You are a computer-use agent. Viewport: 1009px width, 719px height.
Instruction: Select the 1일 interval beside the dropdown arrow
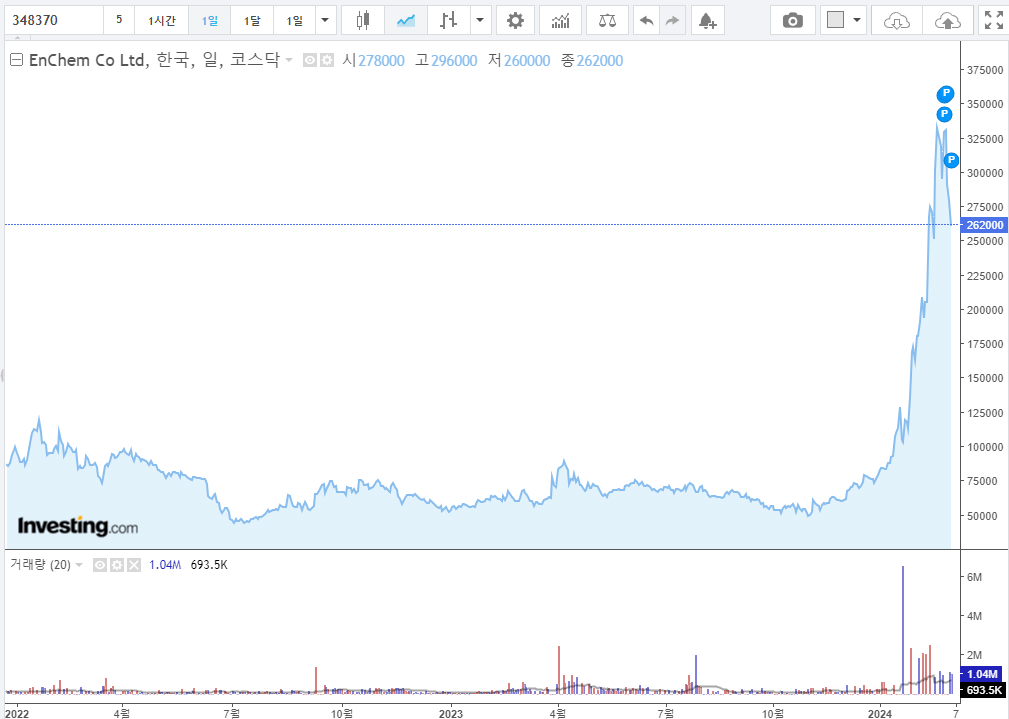(294, 20)
